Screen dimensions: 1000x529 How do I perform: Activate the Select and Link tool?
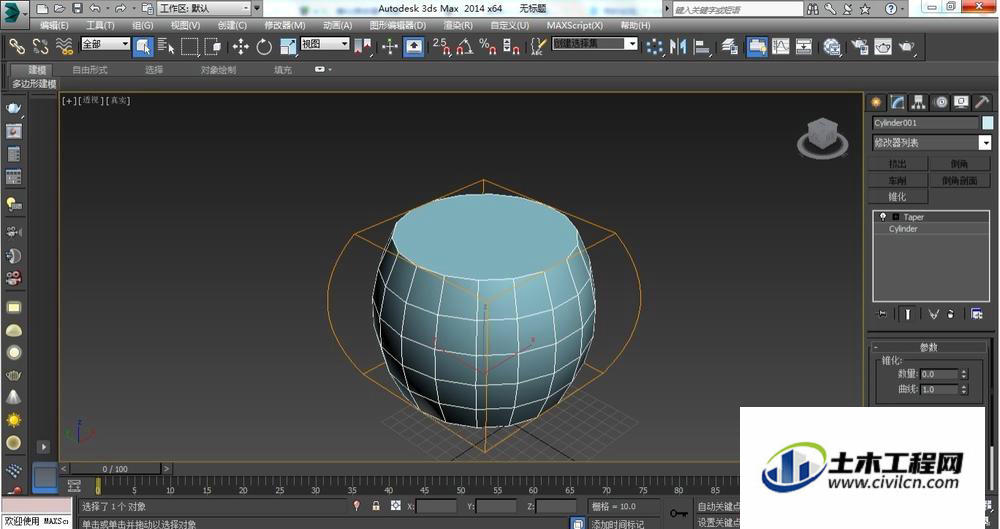[x=16, y=46]
